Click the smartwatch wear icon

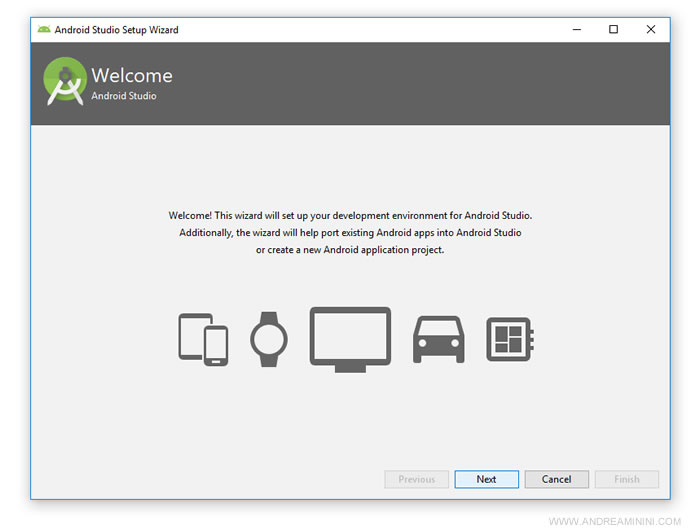pos(269,339)
